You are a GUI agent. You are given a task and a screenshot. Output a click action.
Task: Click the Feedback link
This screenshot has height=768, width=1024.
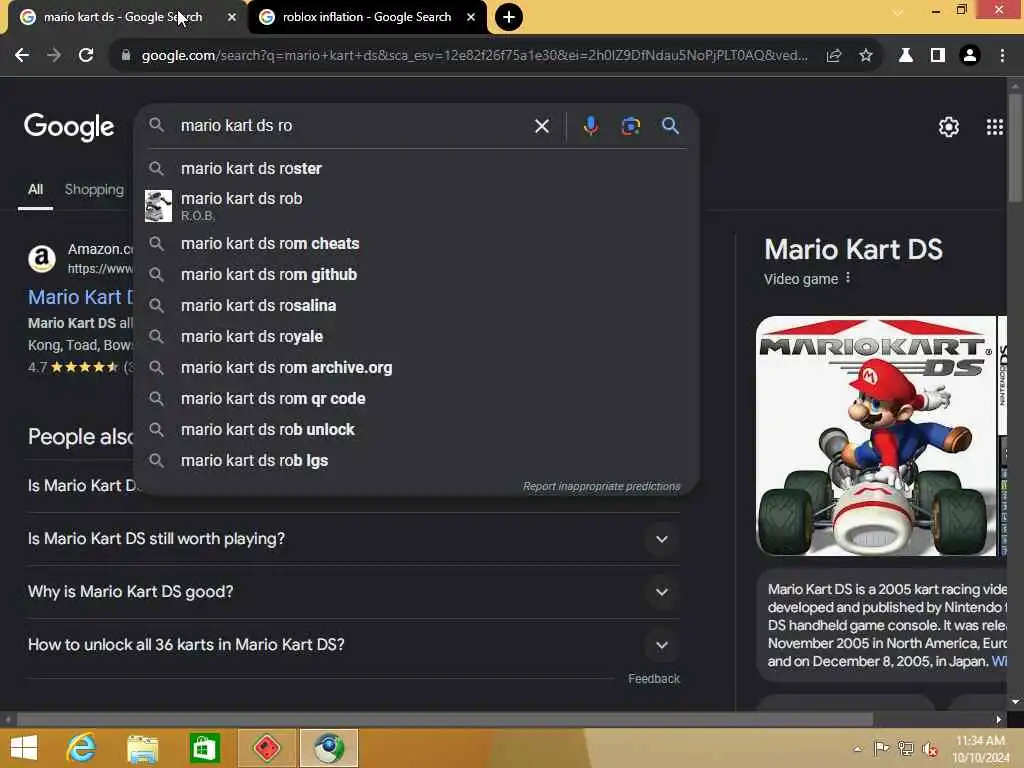click(654, 679)
